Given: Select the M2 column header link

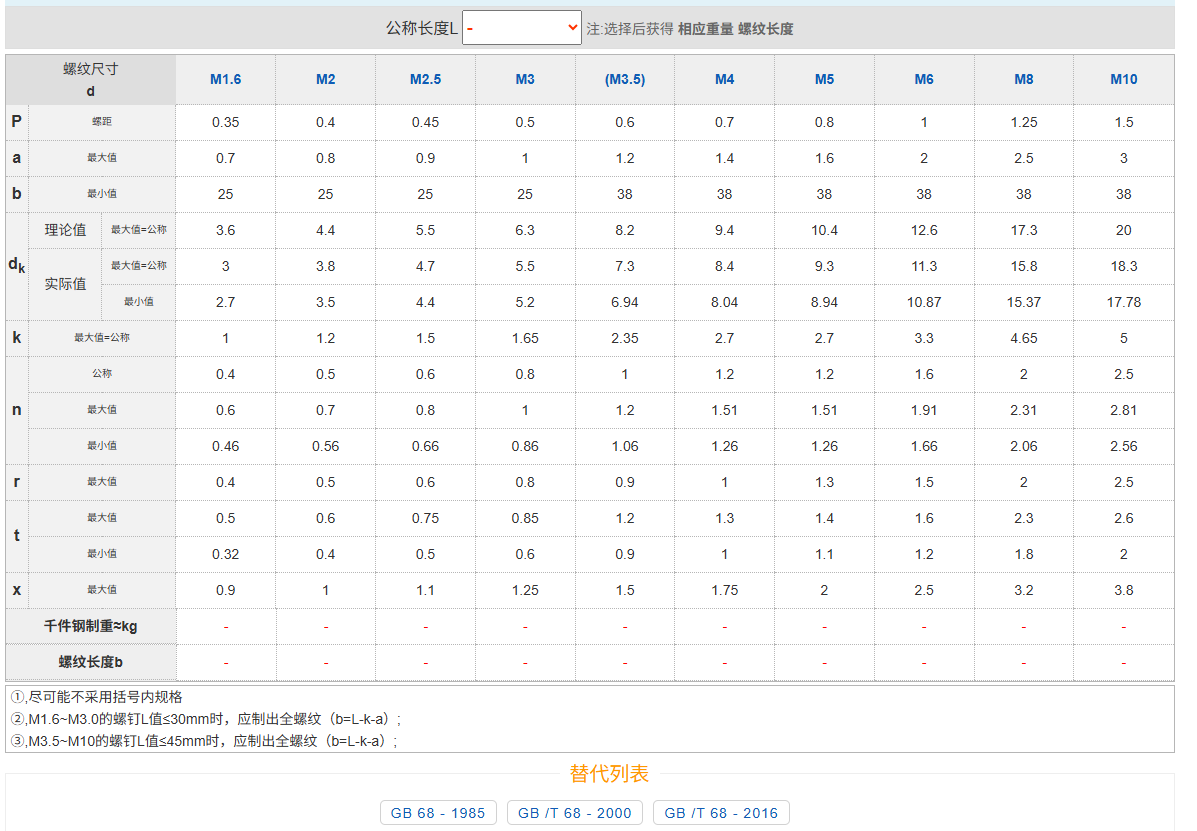Looking at the screenshot, I should 325,79.
